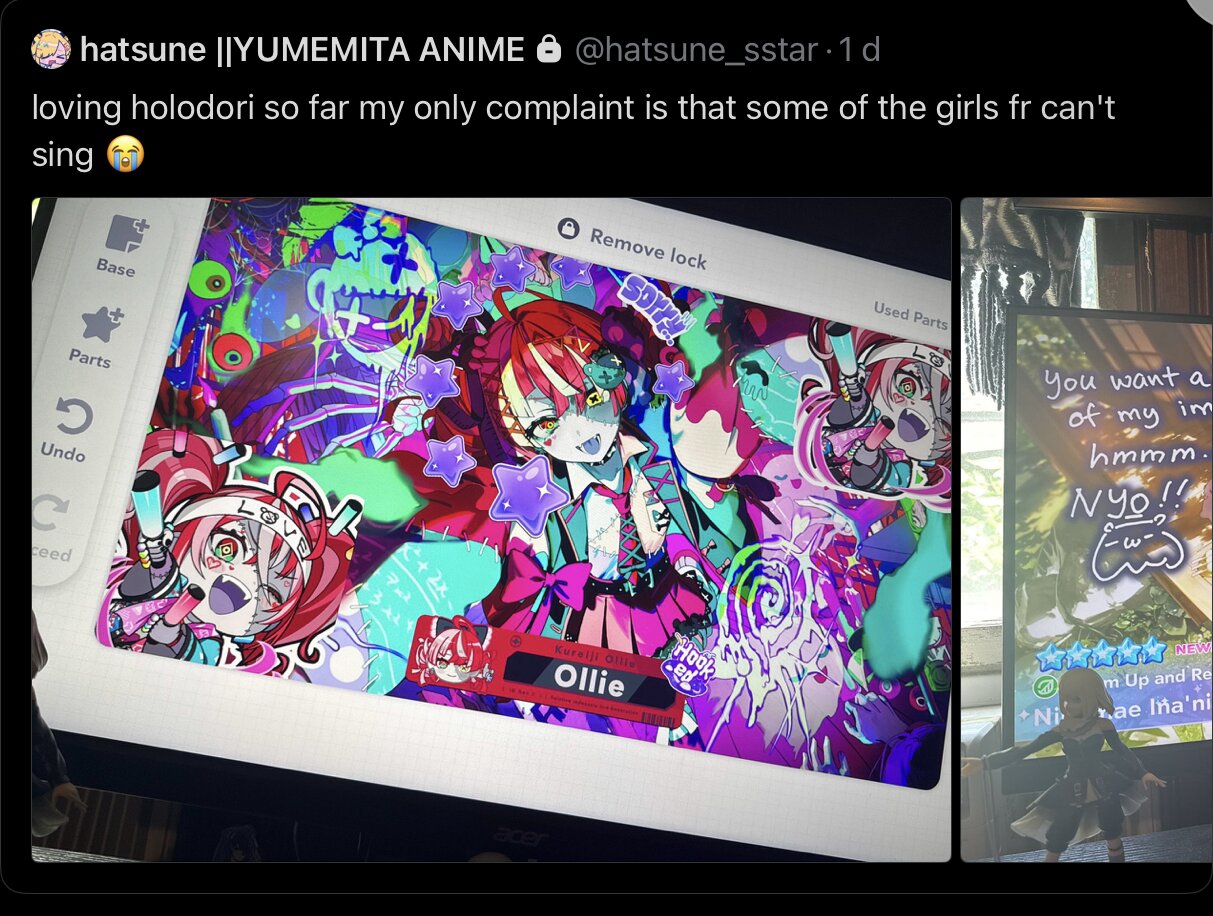Open the Ollie card photo

pos(491,529)
